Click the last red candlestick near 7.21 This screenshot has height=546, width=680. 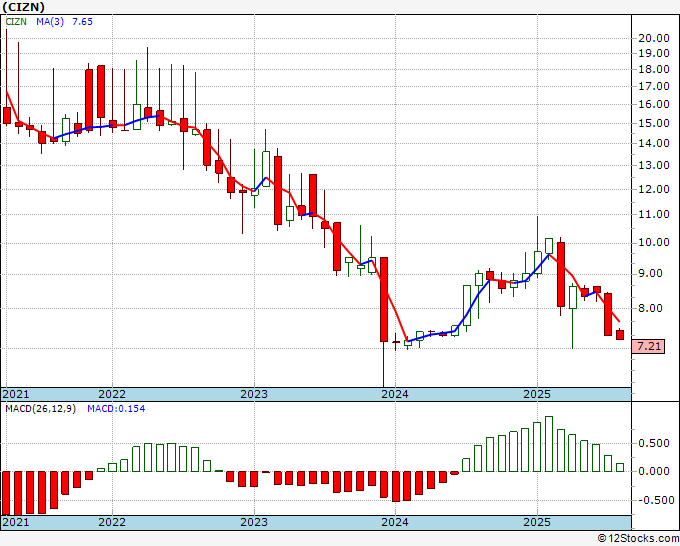(620, 334)
